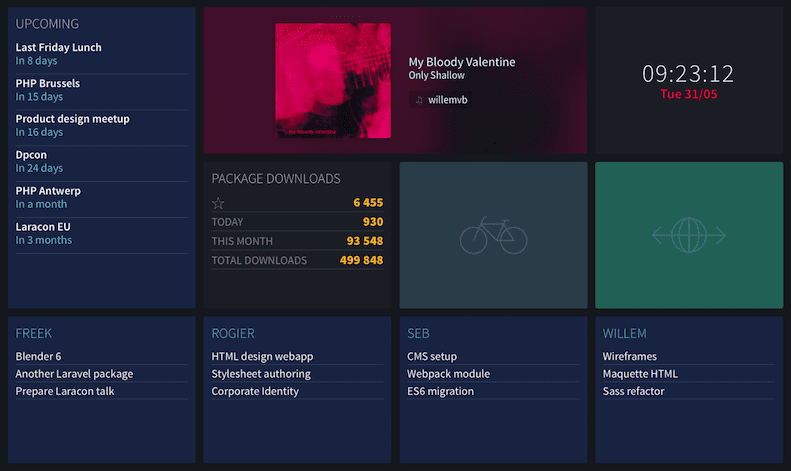Click the In 16 days label
The height and width of the screenshot is (471, 791).
click(39, 132)
